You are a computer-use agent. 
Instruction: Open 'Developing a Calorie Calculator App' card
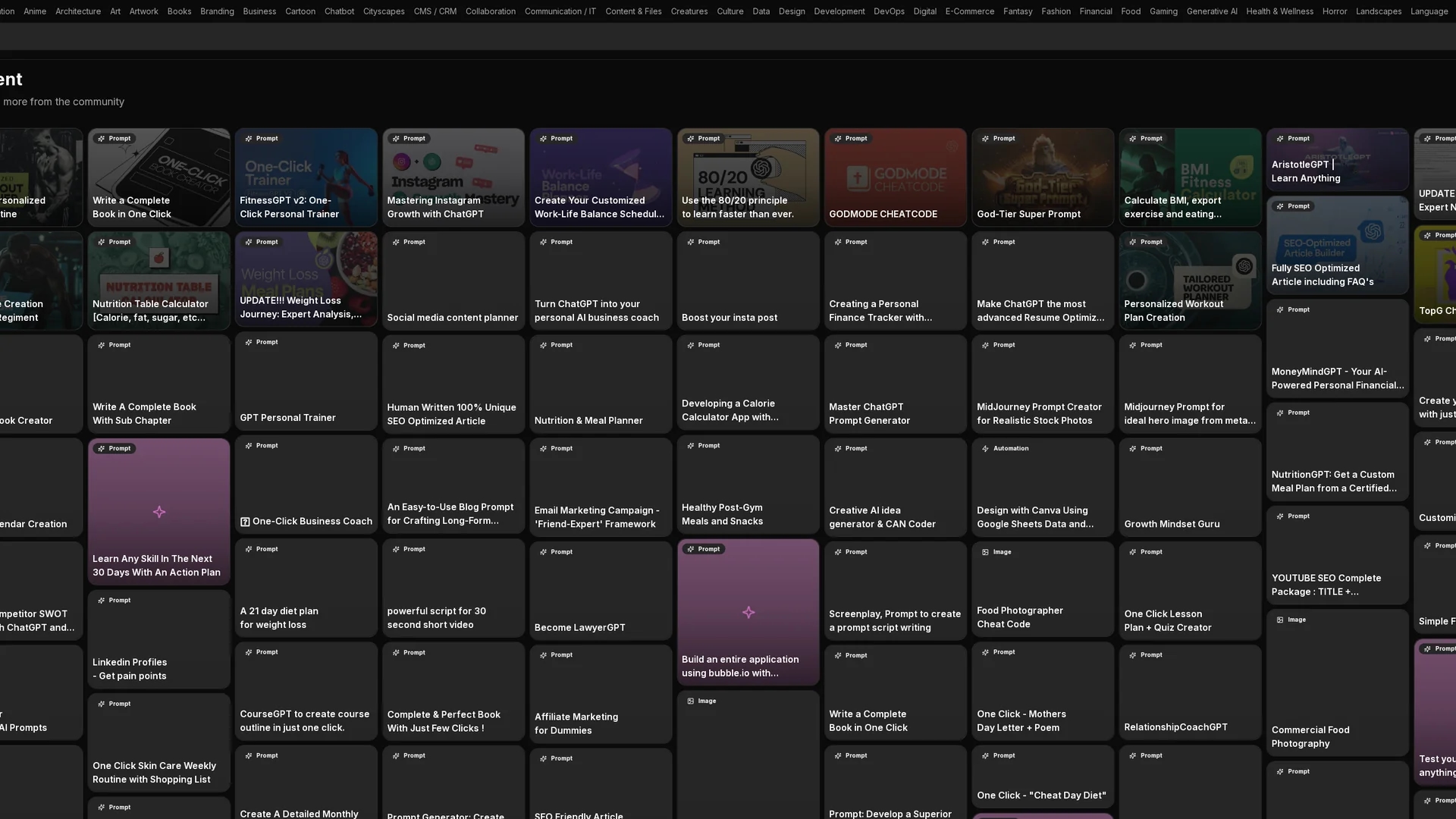tap(748, 383)
